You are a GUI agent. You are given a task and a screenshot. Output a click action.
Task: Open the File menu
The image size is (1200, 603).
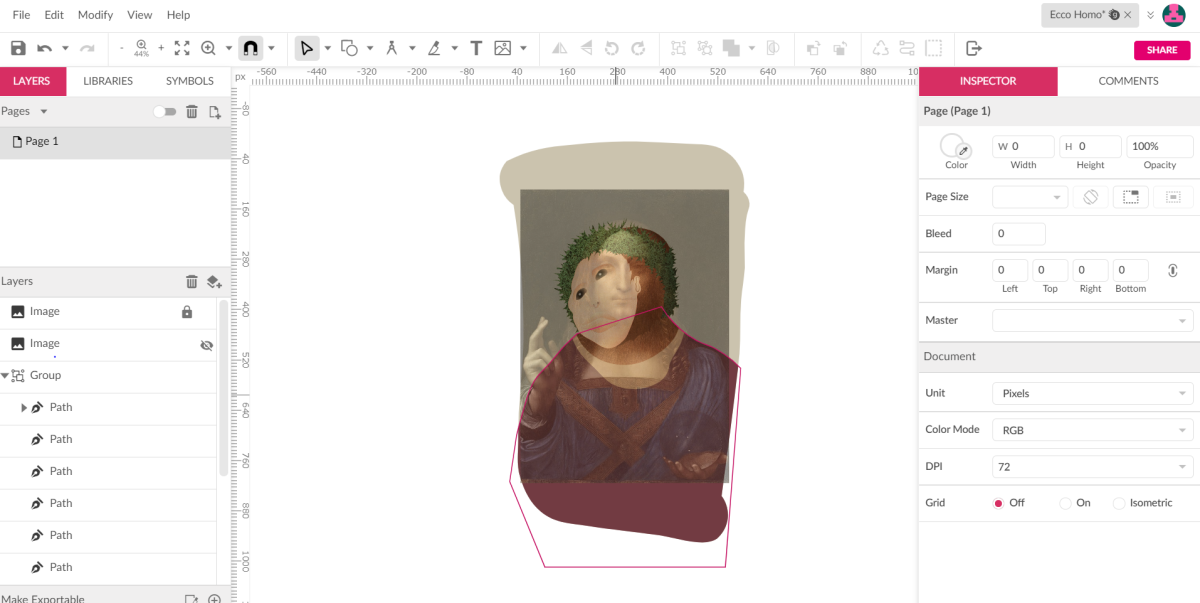[x=21, y=15]
